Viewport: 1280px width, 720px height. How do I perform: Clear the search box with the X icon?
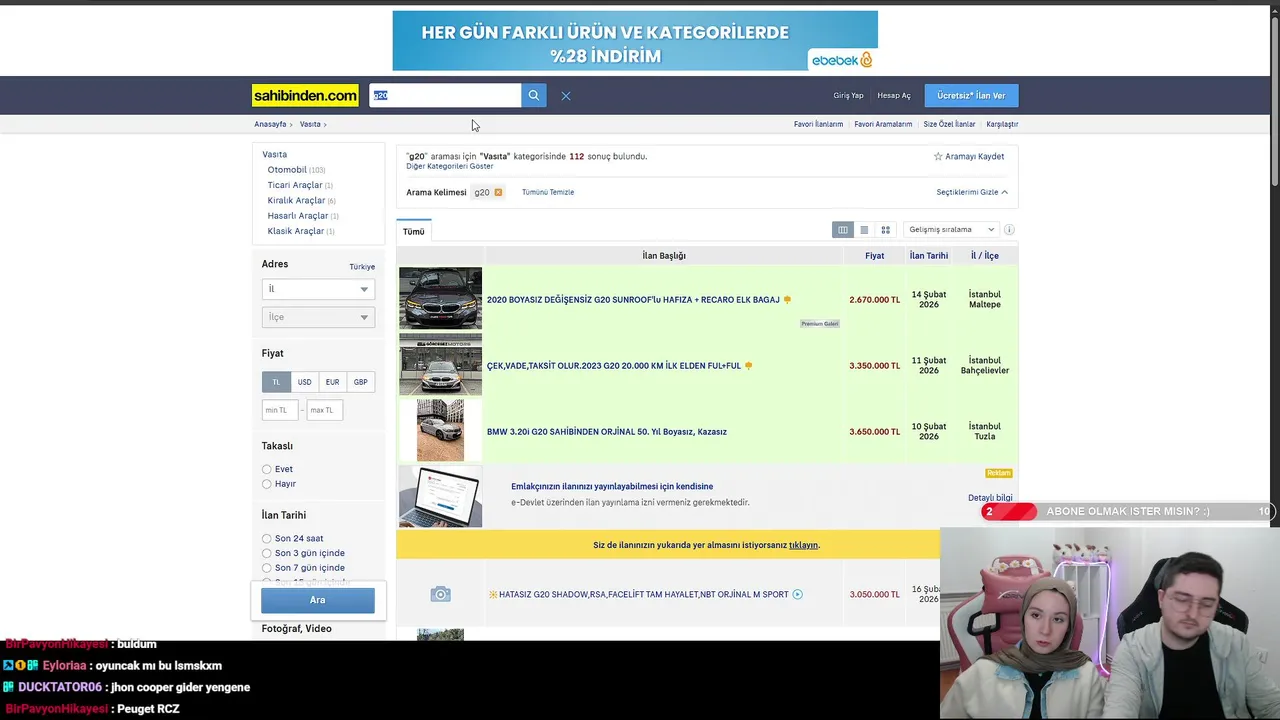566,96
